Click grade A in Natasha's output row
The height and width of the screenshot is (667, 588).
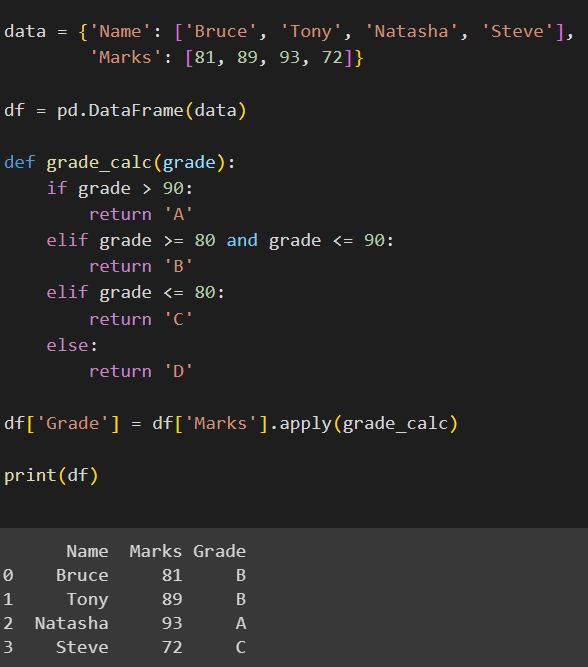pyautogui.click(x=241, y=624)
